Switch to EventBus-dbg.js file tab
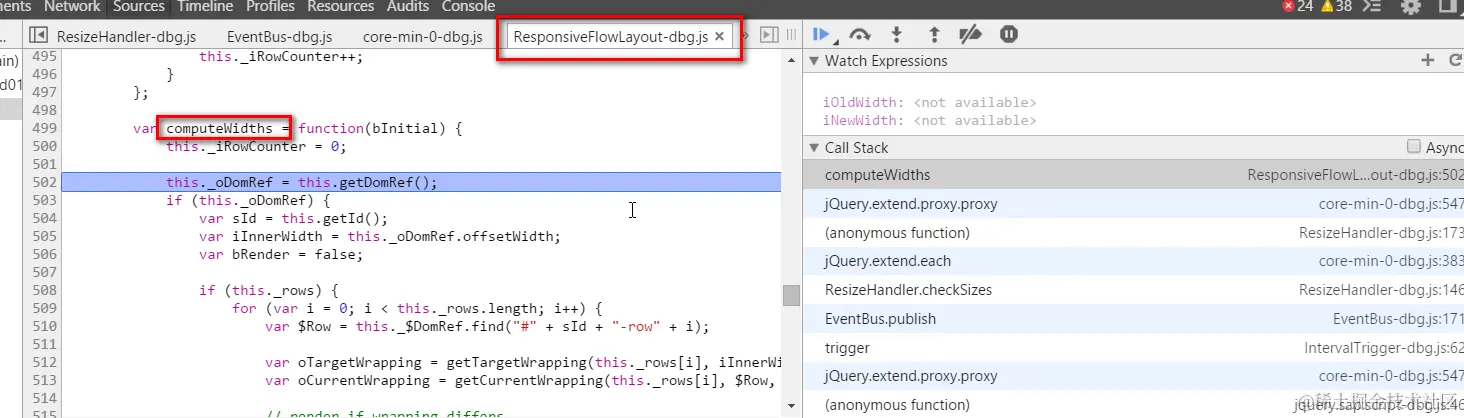 pos(279,37)
